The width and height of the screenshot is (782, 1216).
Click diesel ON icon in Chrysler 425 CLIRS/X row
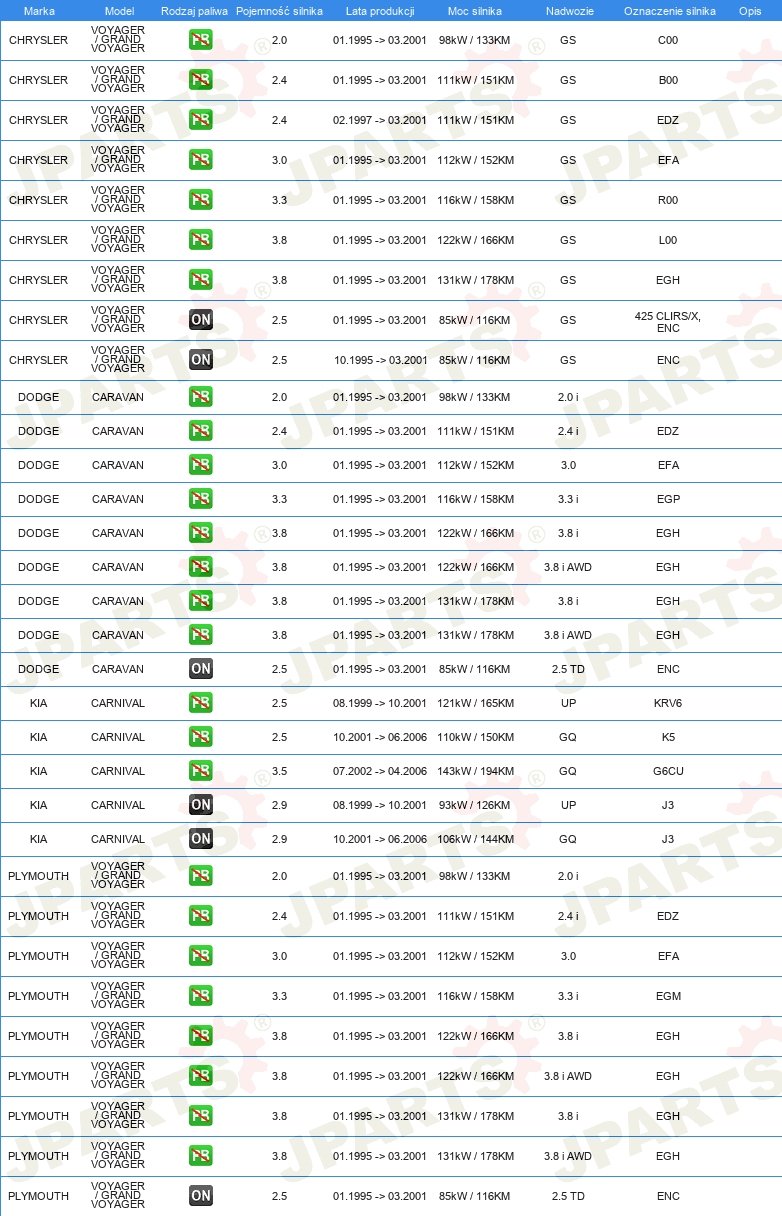click(x=200, y=320)
